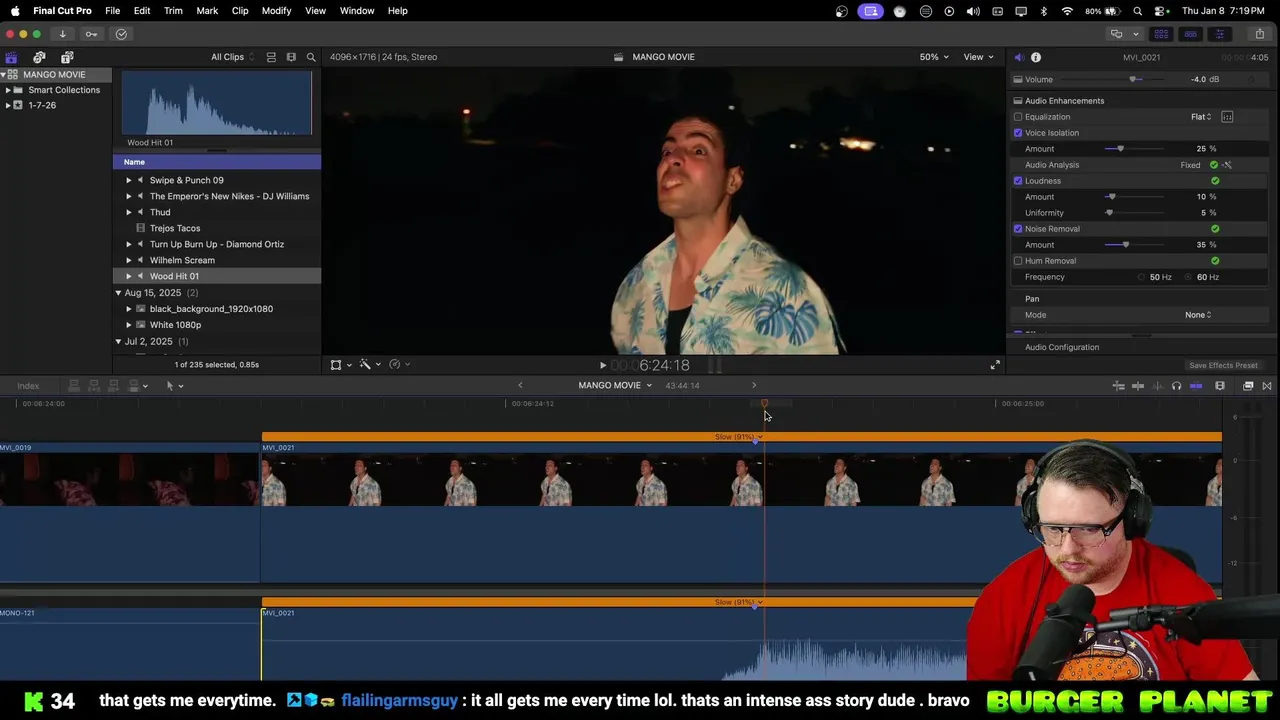Open Audio Configuration section
The height and width of the screenshot is (720, 1280).
coord(1062,347)
